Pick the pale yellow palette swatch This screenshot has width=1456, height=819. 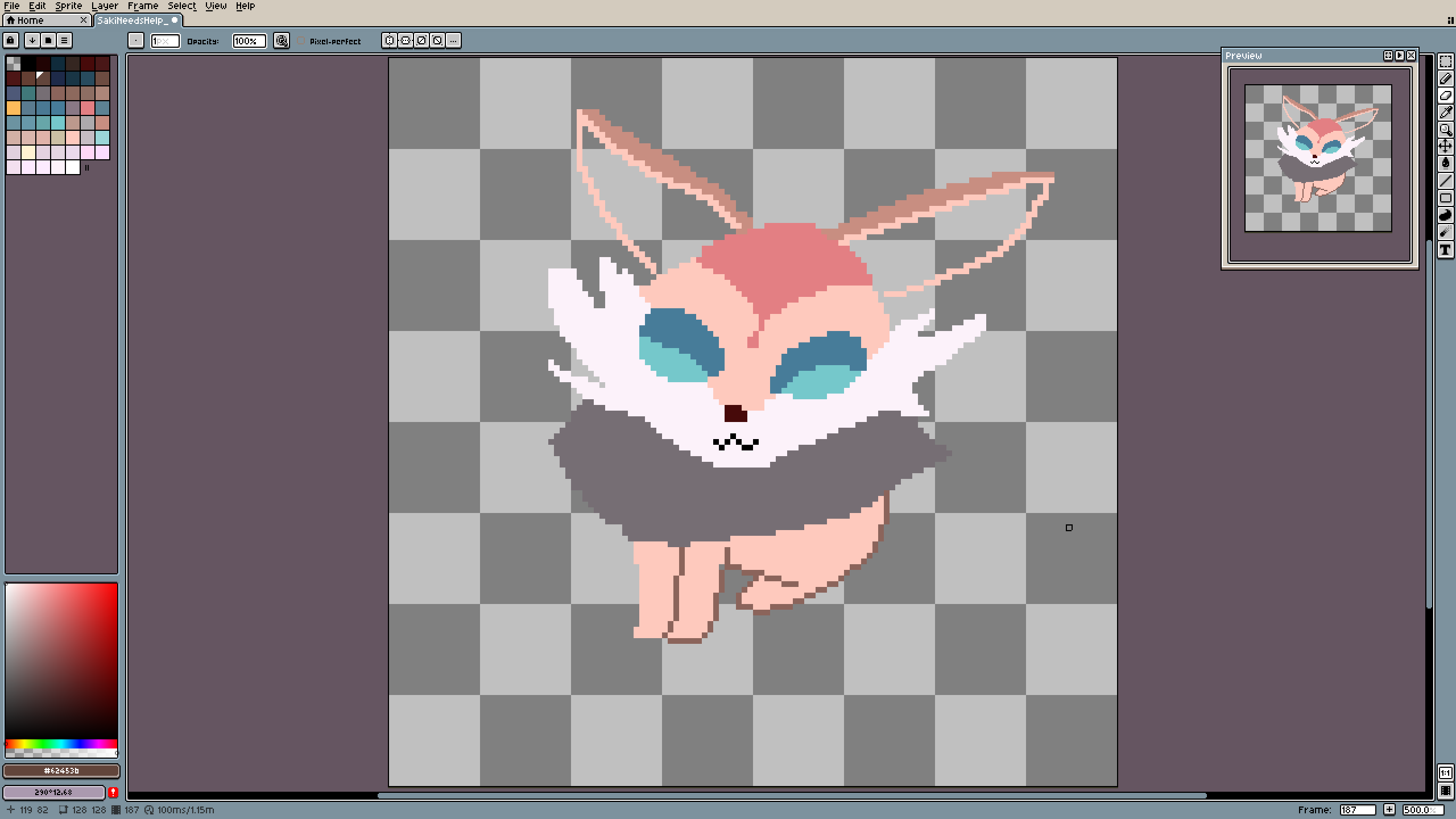(x=28, y=152)
